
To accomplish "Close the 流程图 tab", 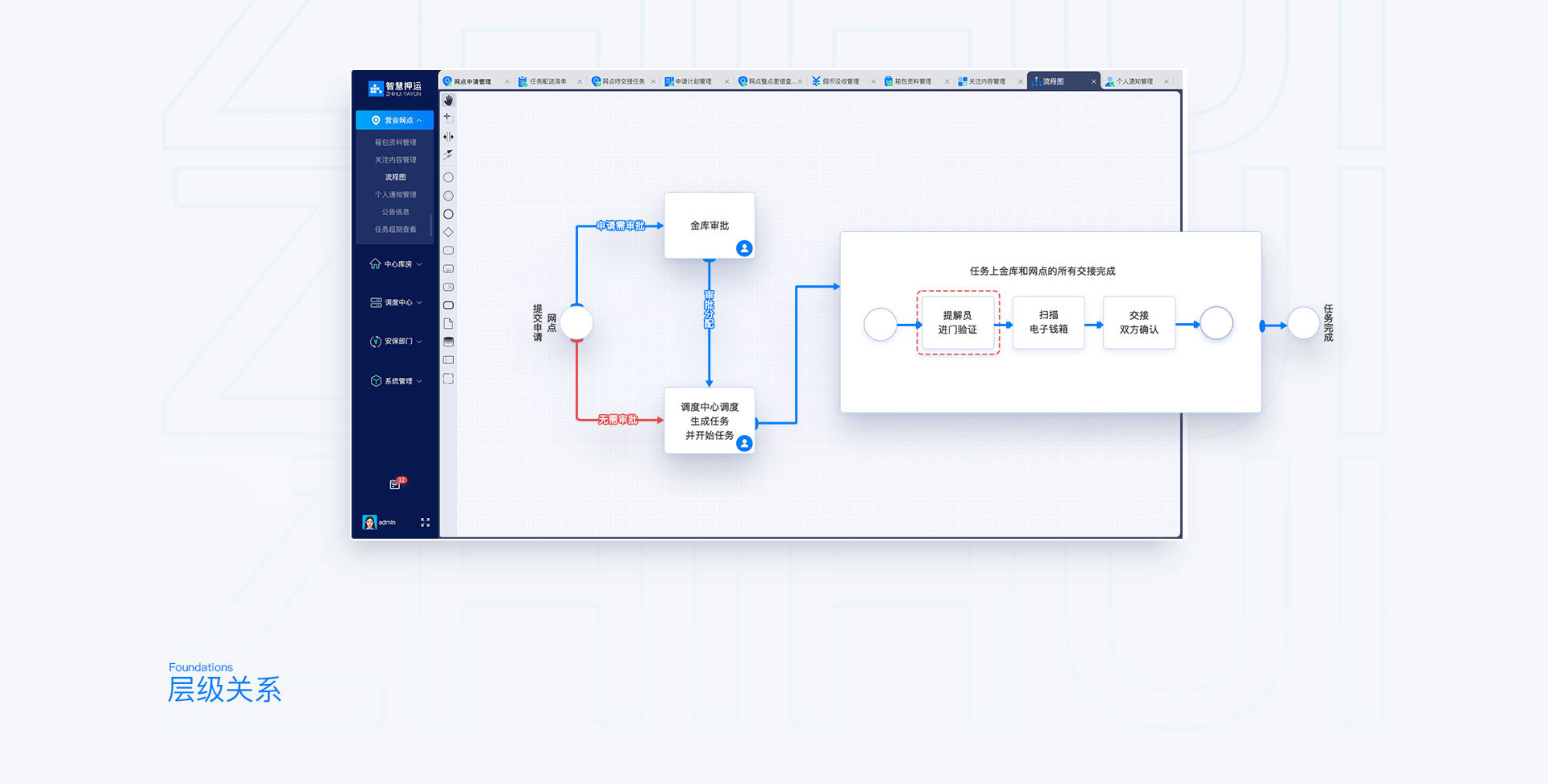I will (1093, 81).
